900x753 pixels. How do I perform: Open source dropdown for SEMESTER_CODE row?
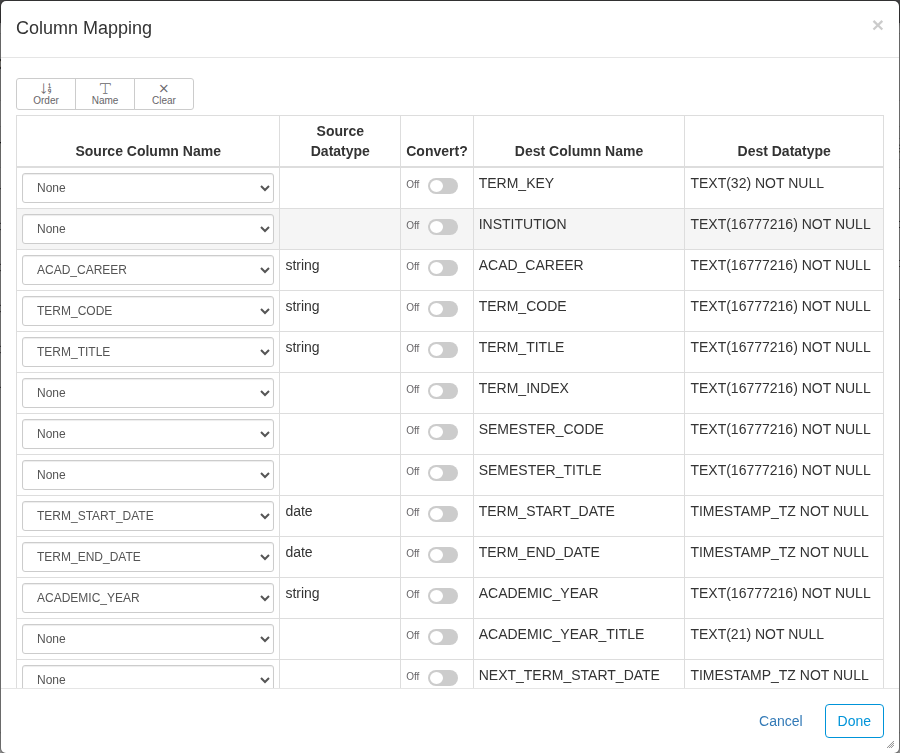point(148,434)
